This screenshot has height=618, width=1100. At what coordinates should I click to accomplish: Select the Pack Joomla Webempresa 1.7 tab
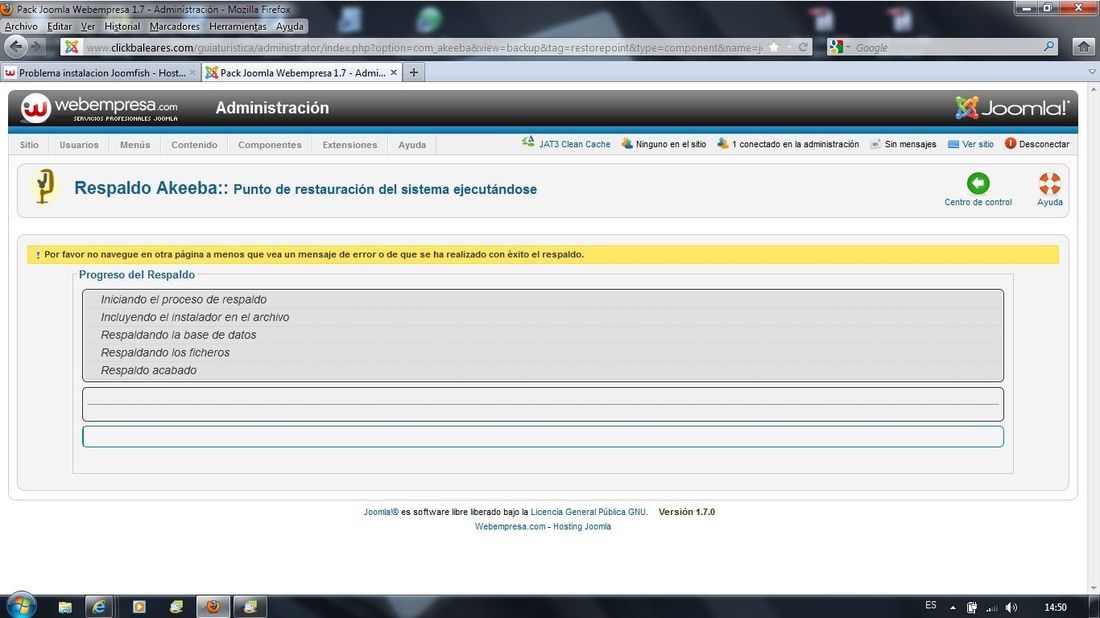(x=302, y=72)
